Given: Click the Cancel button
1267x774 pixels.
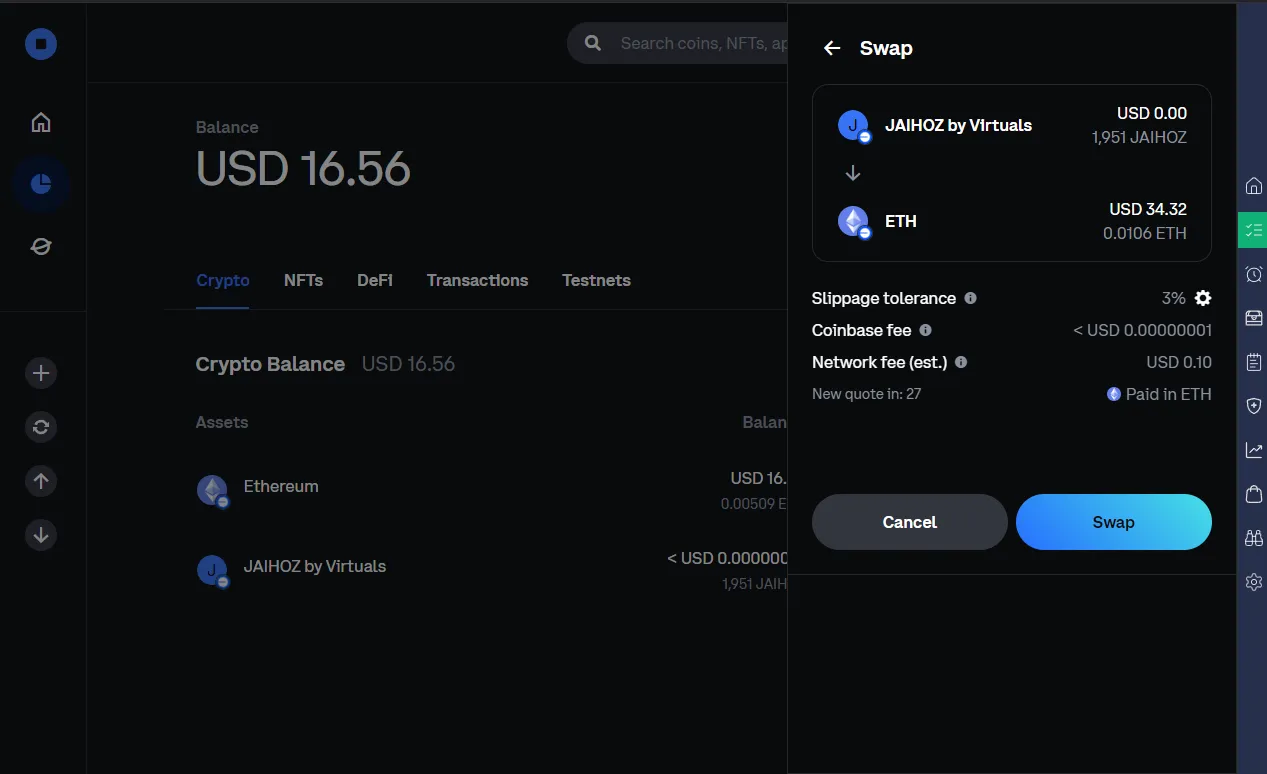Looking at the screenshot, I should (910, 522).
